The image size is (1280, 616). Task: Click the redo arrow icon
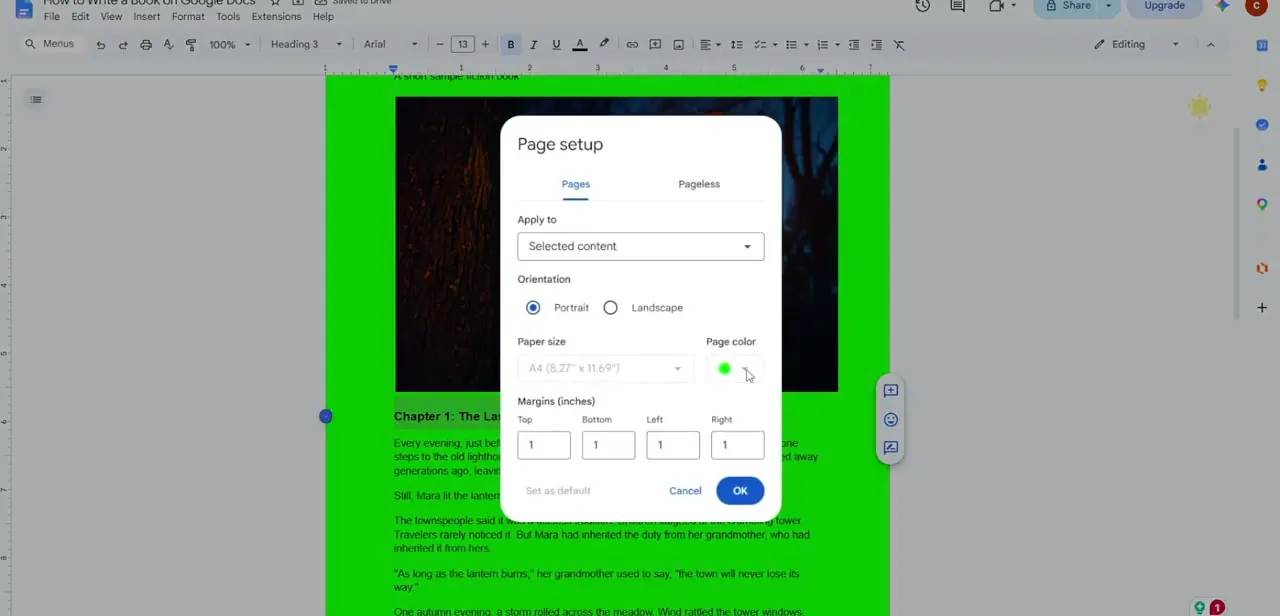tap(123, 44)
